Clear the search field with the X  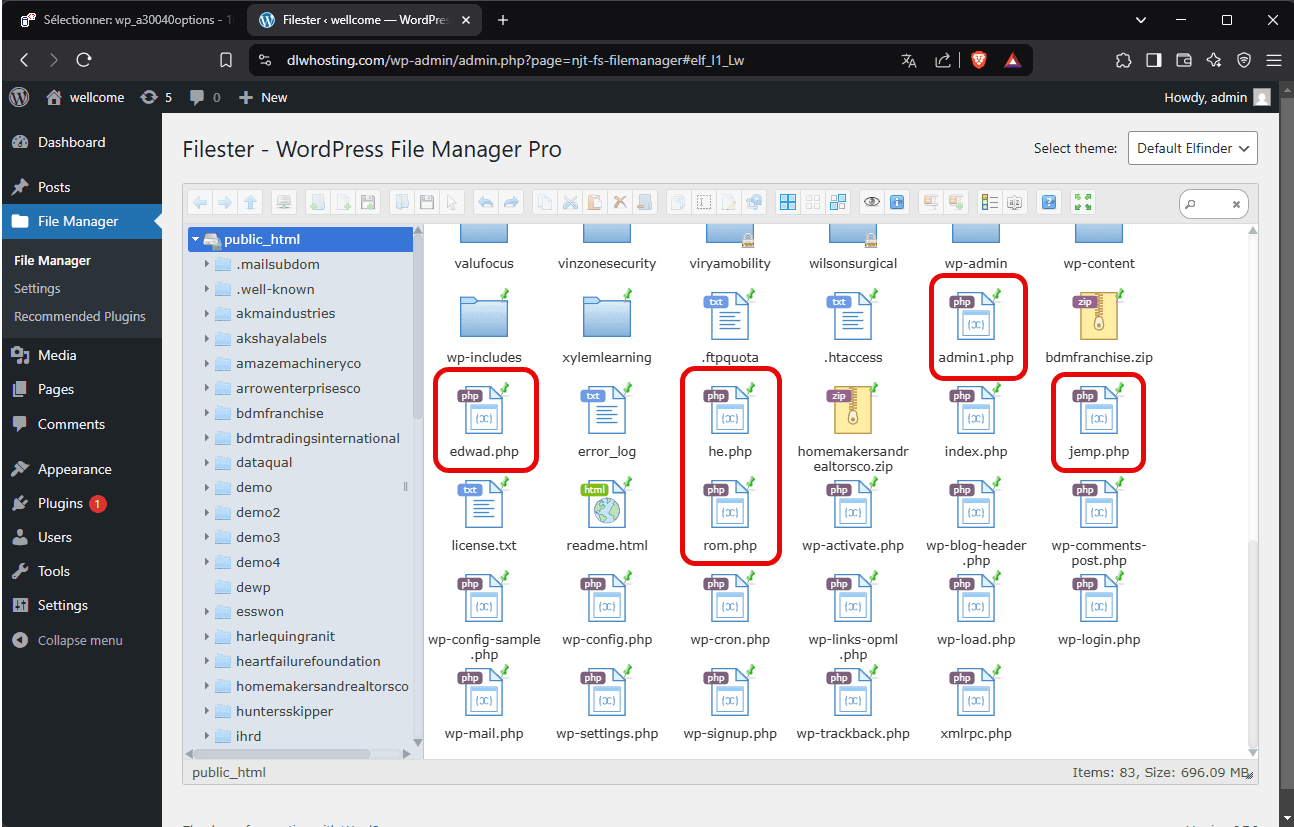point(1237,204)
